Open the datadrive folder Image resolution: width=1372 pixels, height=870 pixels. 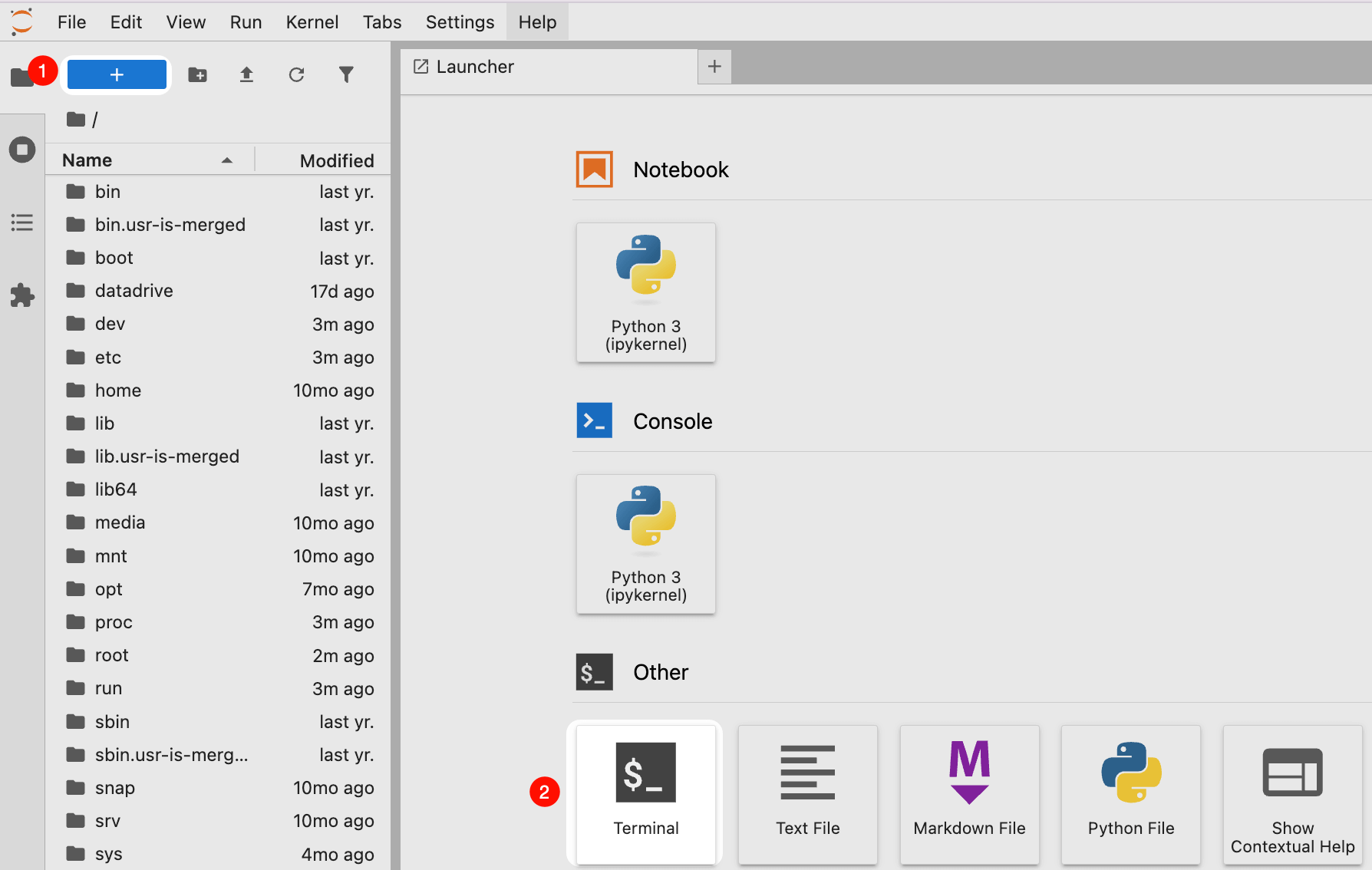coord(134,291)
